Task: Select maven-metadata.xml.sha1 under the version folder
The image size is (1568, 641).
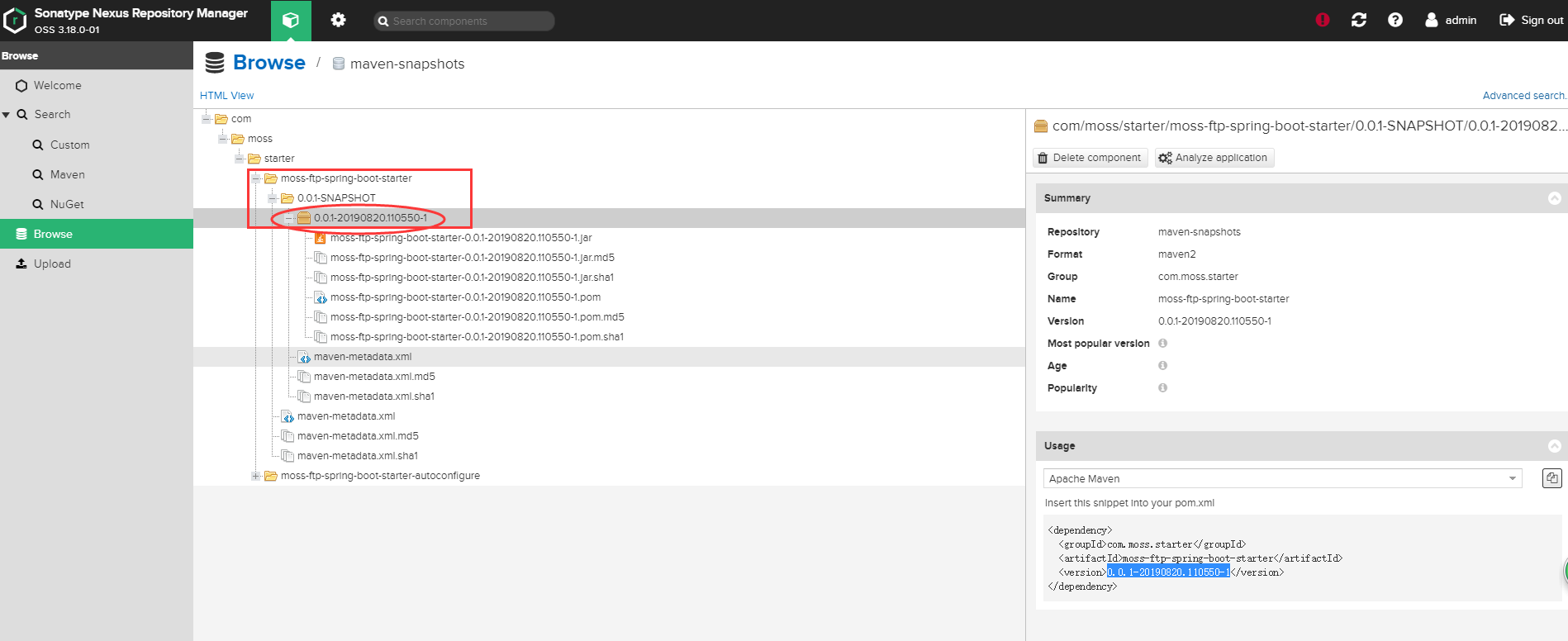Action: click(x=374, y=396)
